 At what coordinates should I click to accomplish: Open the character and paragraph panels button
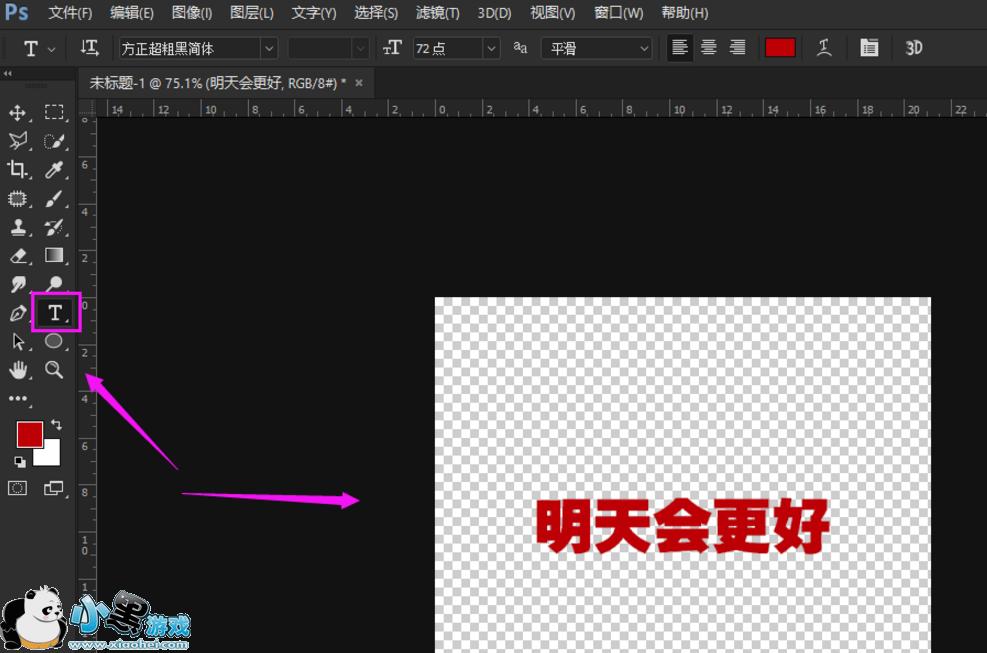coord(869,48)
